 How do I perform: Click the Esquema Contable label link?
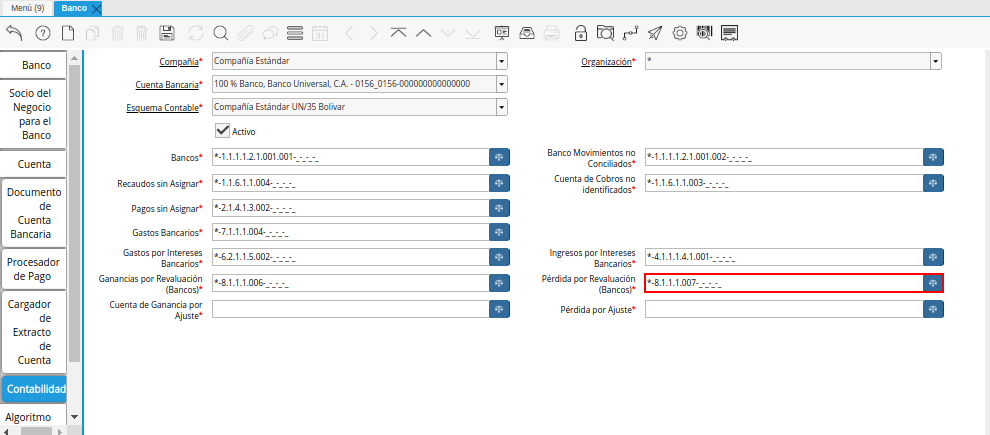(x=163, y=107)
